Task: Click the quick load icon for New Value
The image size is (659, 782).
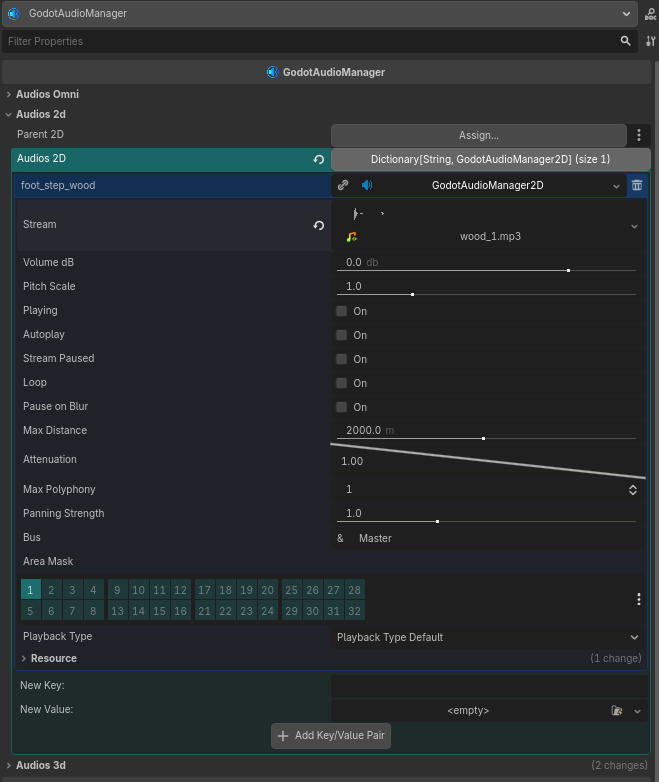Action: 617,711
